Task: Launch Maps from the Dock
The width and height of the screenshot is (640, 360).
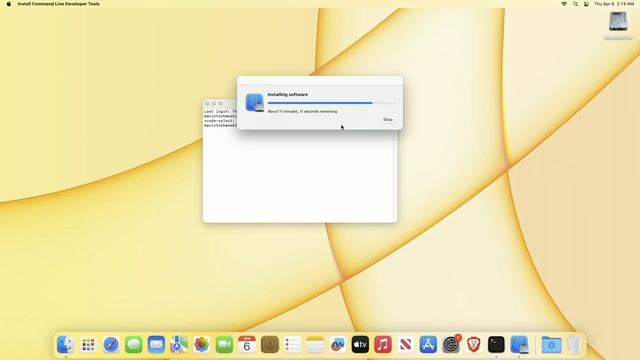Action: pyautogui.click(x=179, y=344)
